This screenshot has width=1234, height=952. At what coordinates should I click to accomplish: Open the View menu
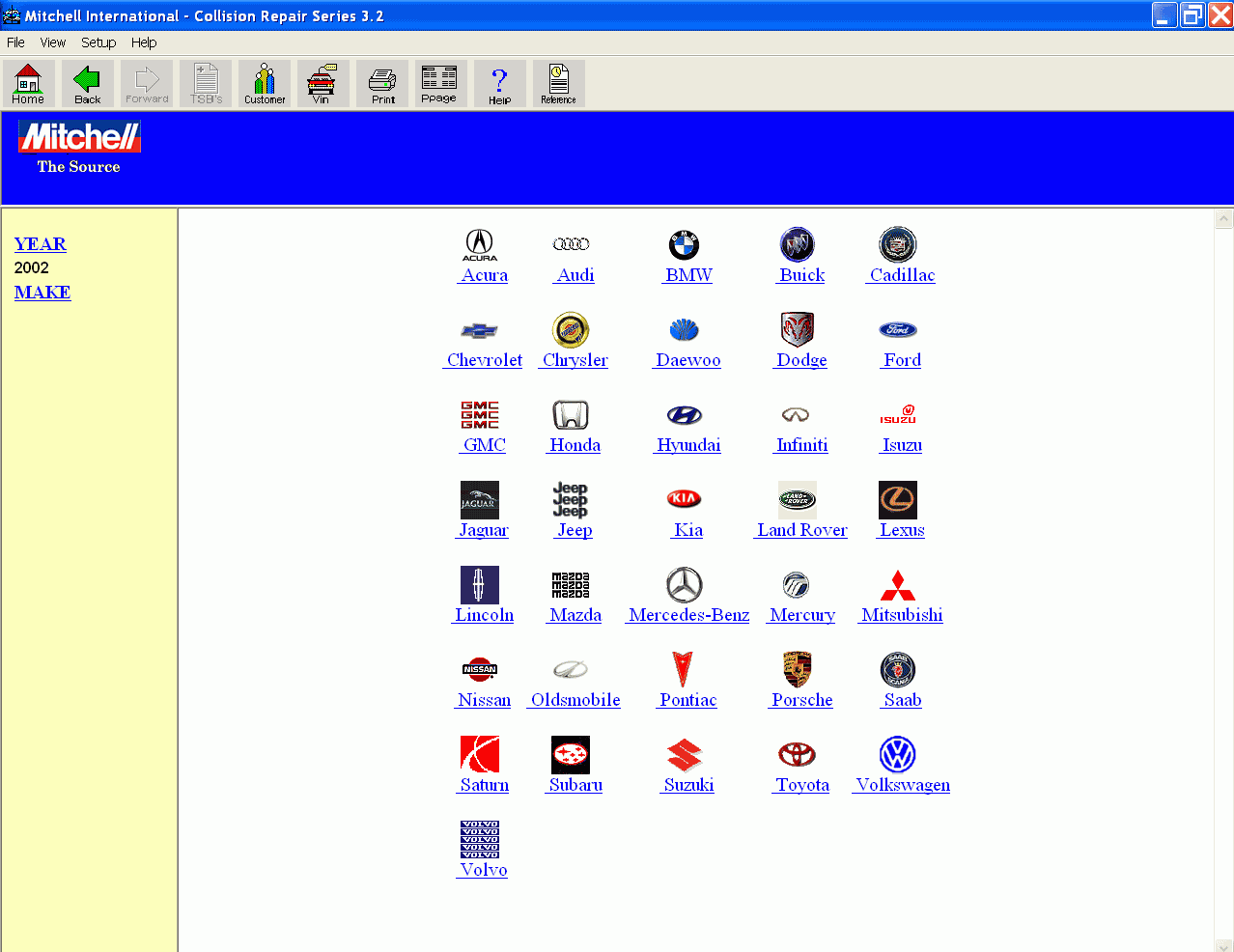click(53, 42)
